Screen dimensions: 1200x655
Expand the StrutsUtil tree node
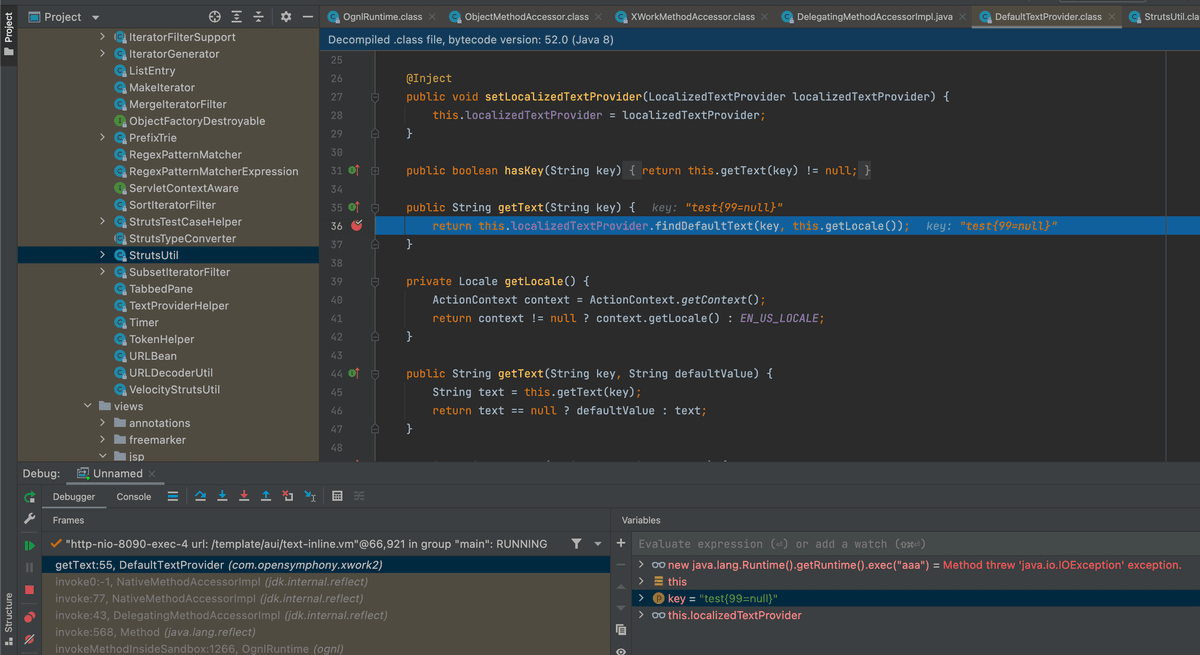(103, 254)
